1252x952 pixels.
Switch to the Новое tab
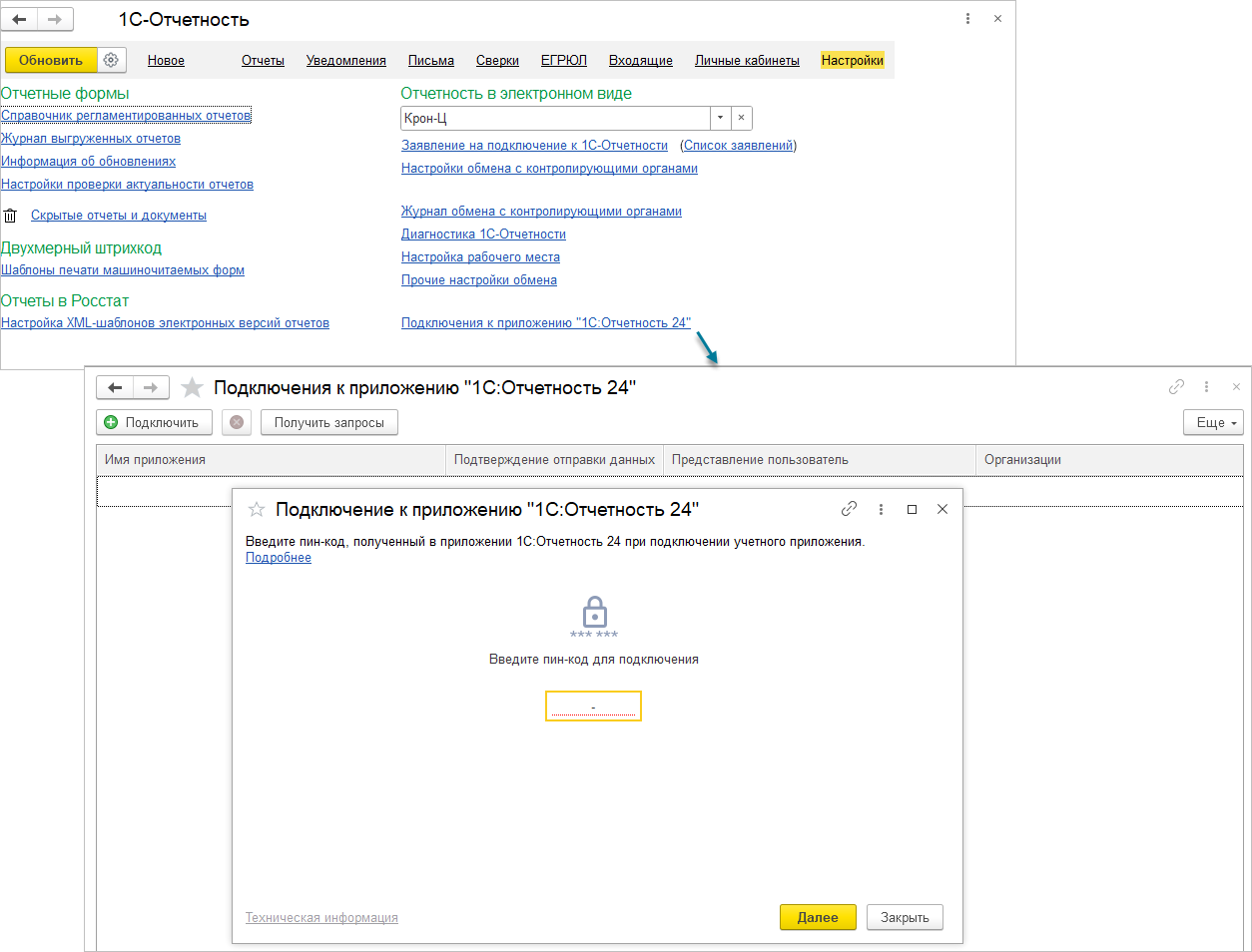point(166,61)
